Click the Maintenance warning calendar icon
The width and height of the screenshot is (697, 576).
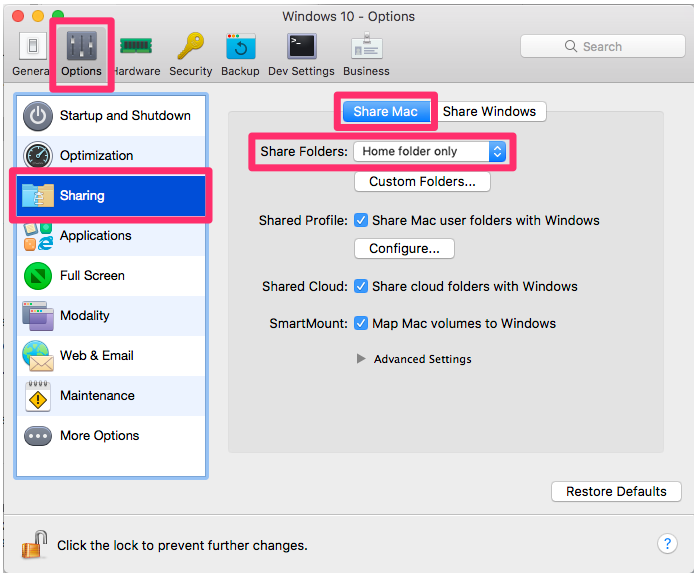click(38, 396)
